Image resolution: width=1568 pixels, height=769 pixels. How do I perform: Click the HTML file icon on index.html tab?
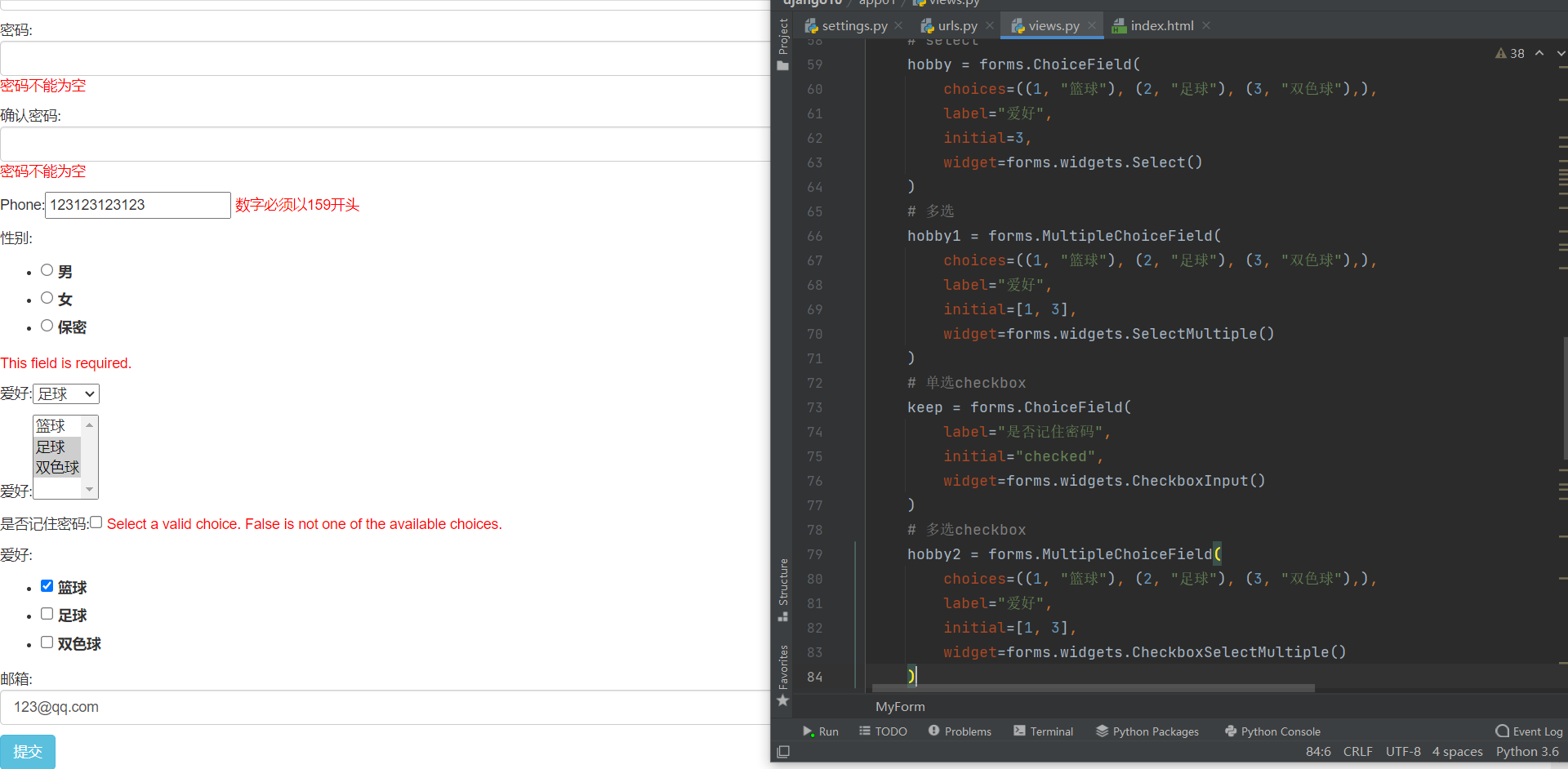click(1120, 26)
